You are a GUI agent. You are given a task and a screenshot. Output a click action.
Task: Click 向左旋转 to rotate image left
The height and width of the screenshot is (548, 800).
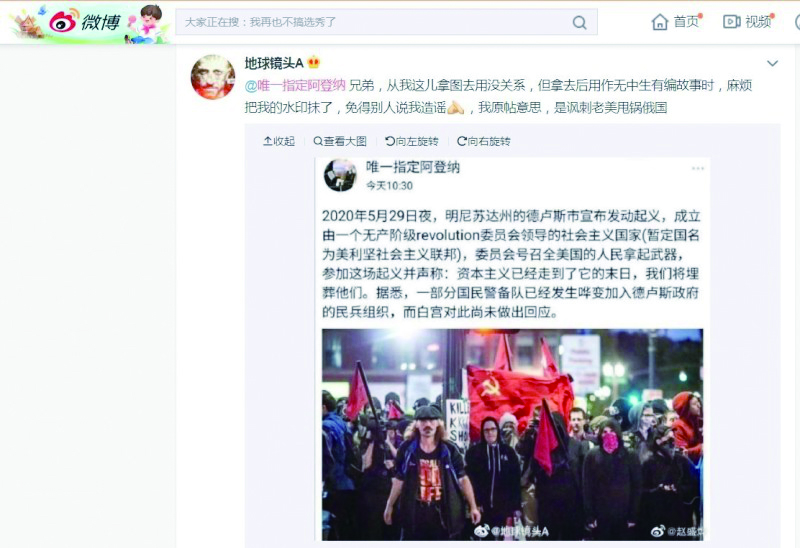point(412,141)
